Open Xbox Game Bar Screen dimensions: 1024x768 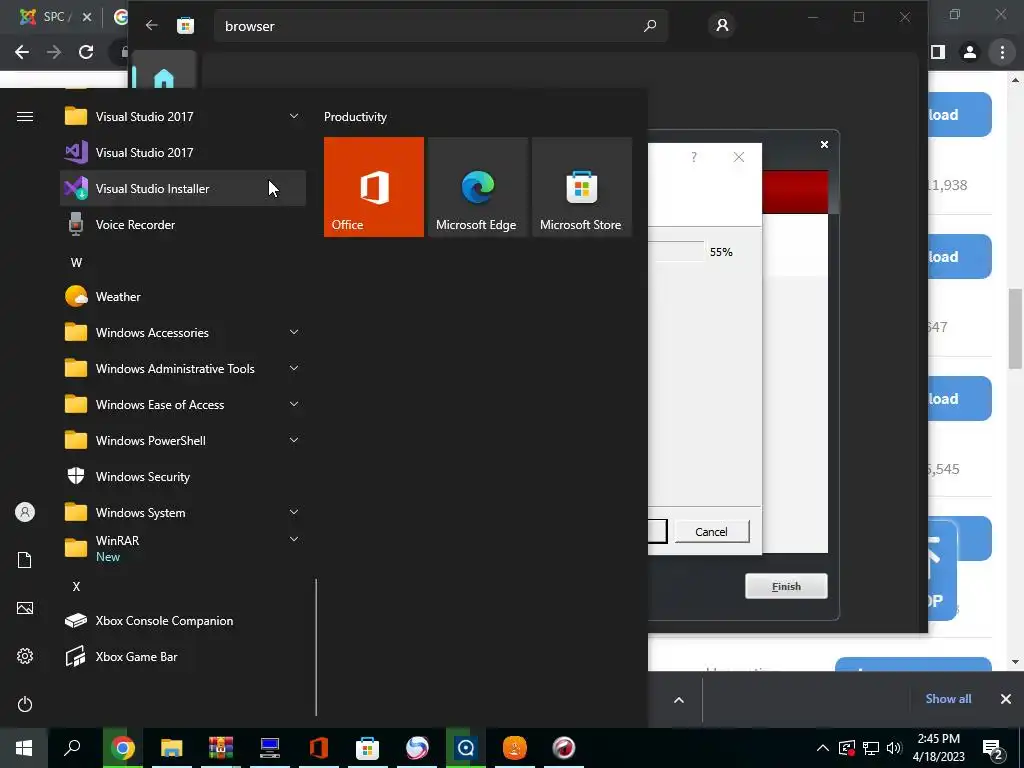pos(183,656)
